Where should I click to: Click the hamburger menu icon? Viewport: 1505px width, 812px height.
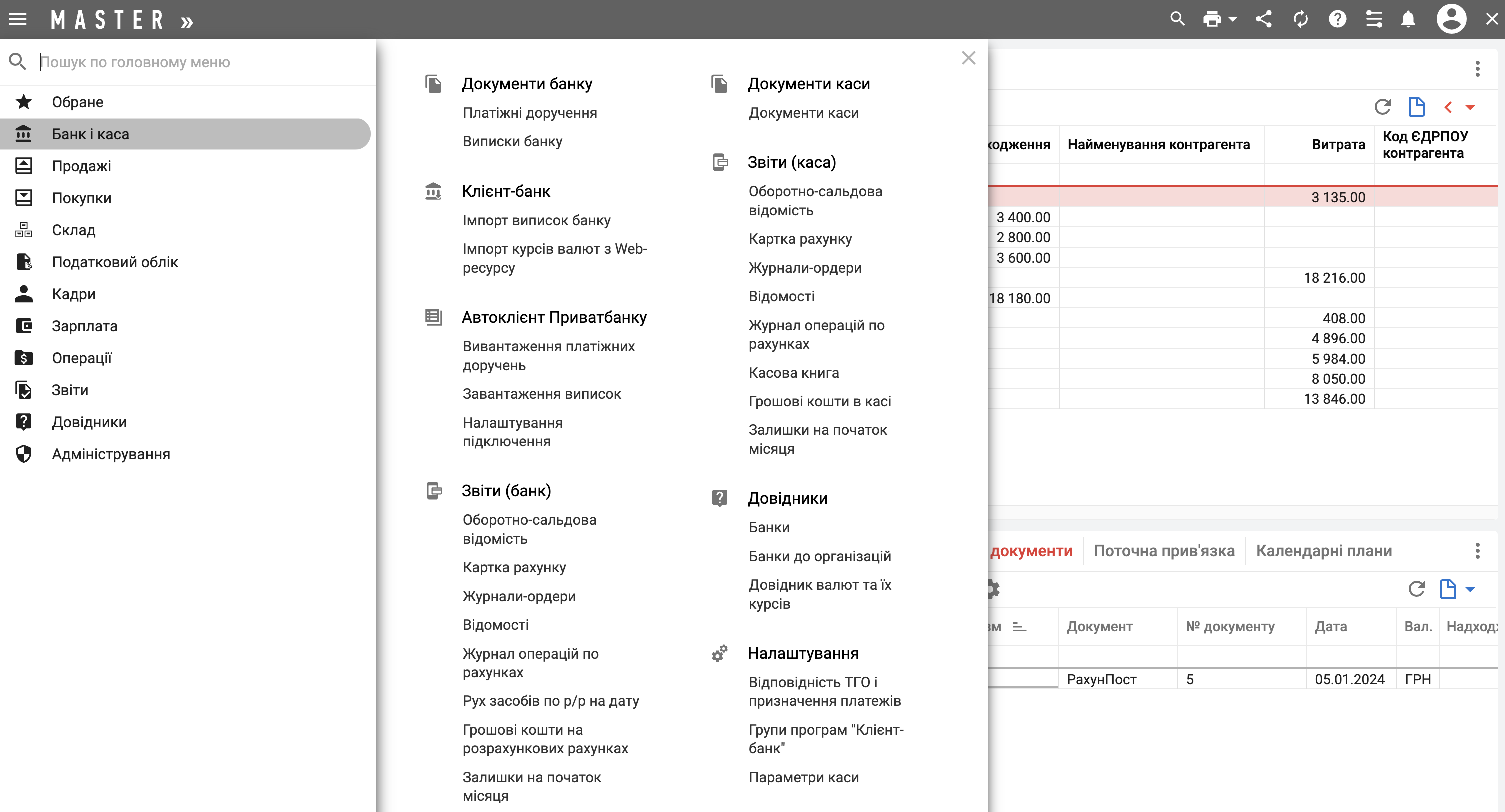pos(18,19)
